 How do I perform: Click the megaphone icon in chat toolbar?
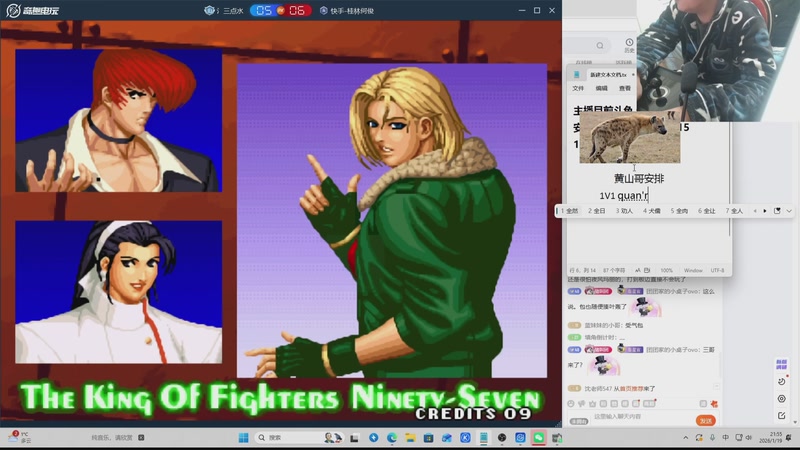582,404
